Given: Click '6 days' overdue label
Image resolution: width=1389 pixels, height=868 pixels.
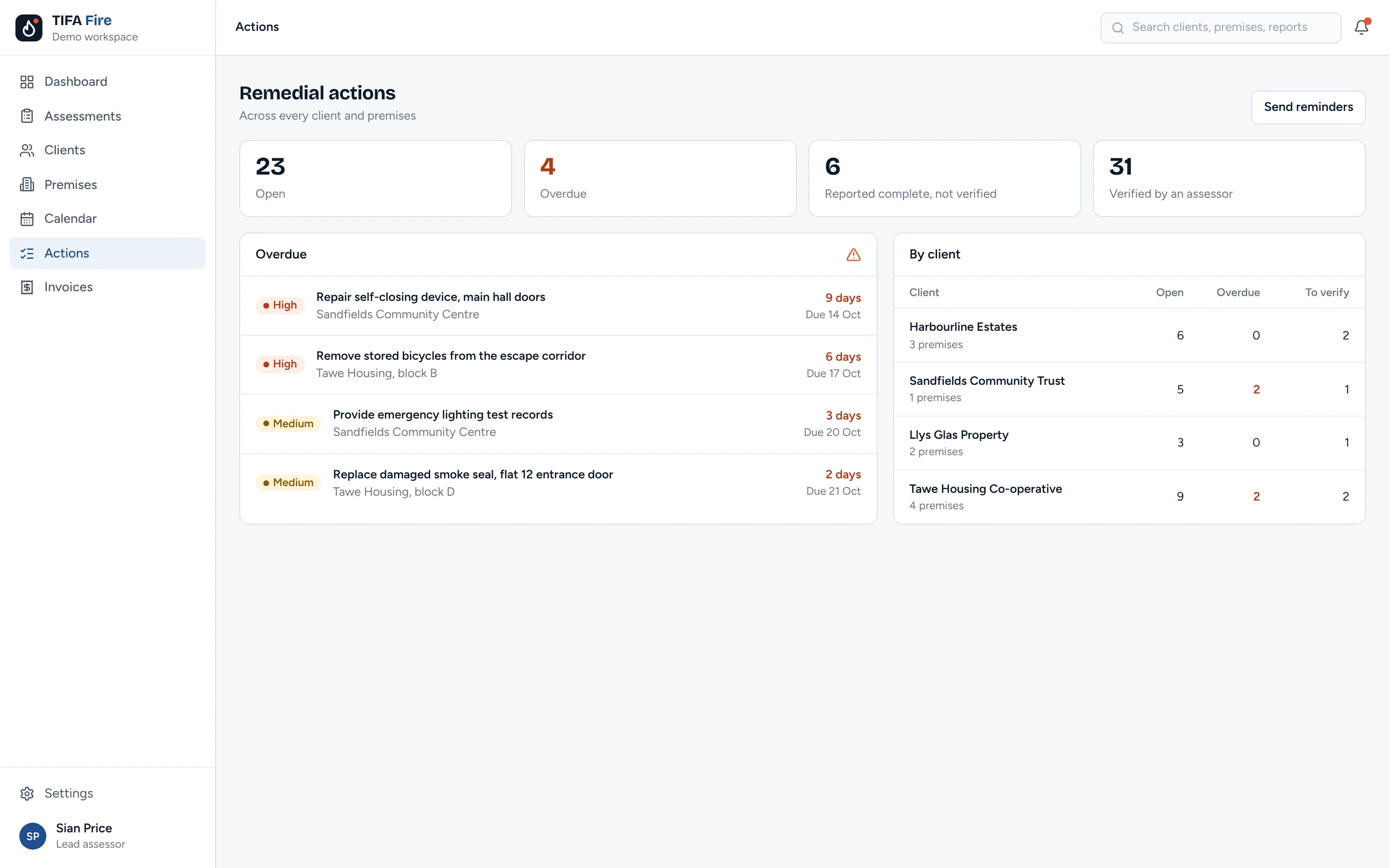Looking at the screenshot, I should 843,356.
